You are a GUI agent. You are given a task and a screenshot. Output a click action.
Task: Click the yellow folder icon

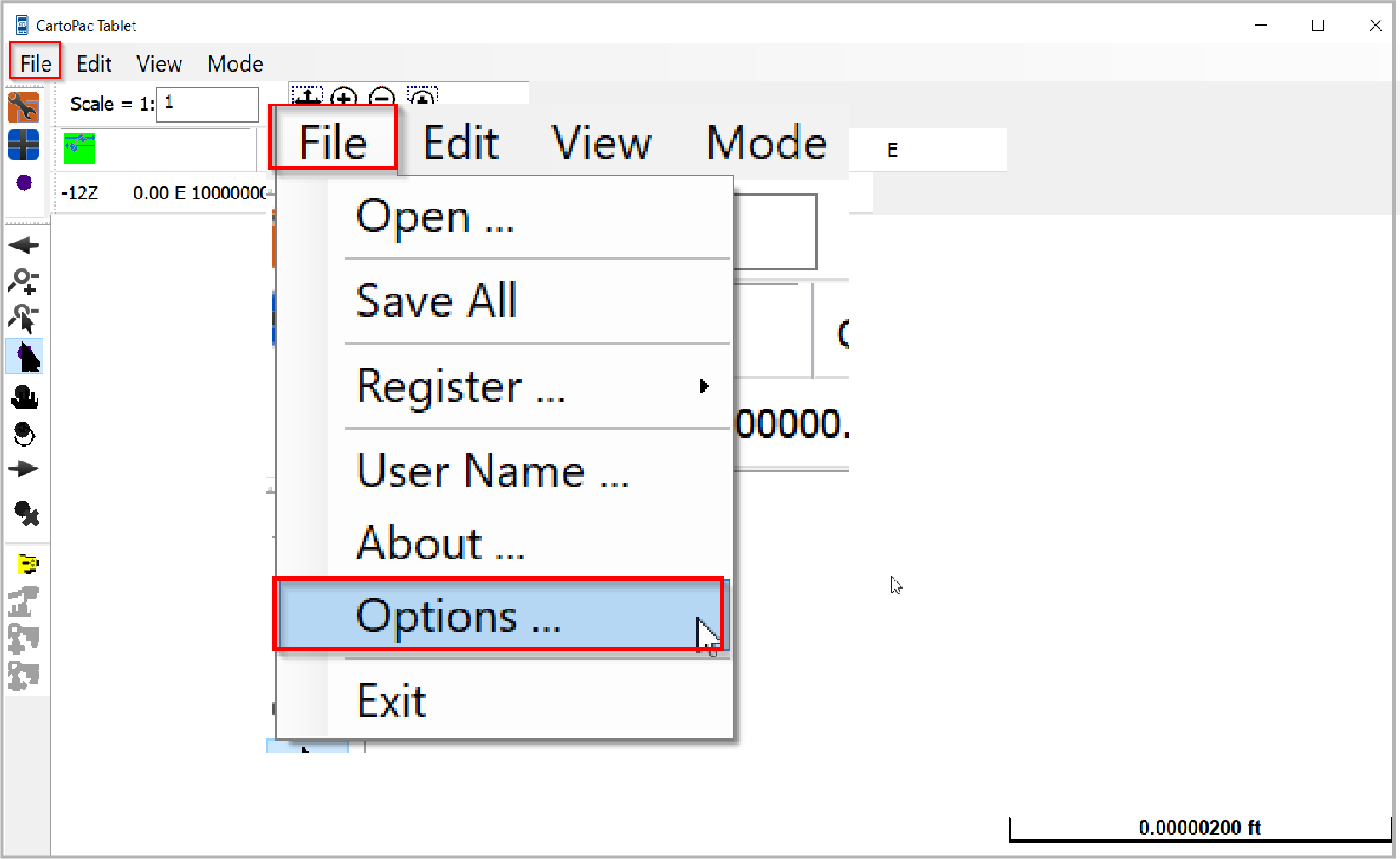click(28, 564)
